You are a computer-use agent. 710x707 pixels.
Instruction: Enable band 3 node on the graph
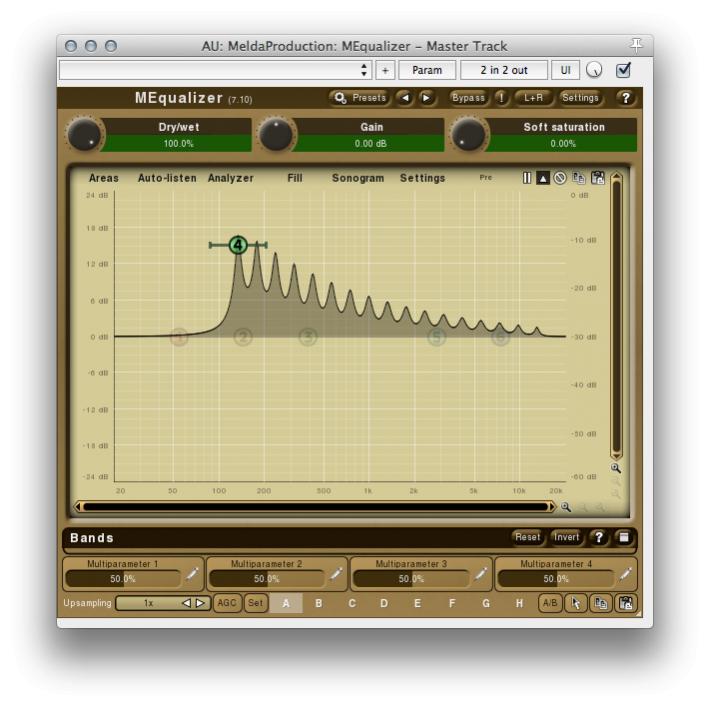308,337
